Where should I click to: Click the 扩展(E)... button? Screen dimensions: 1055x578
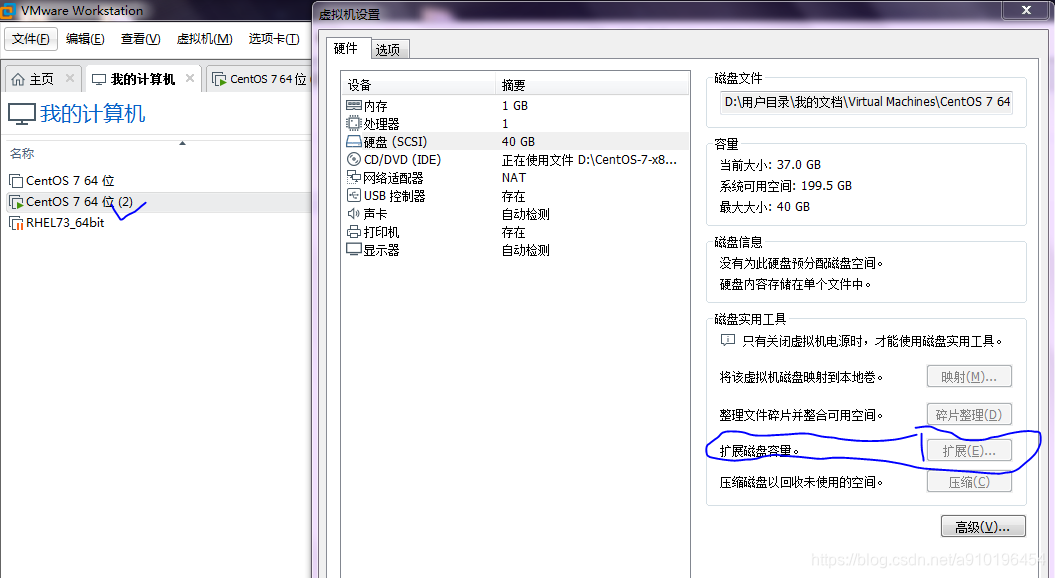click(x=969, y=451)
